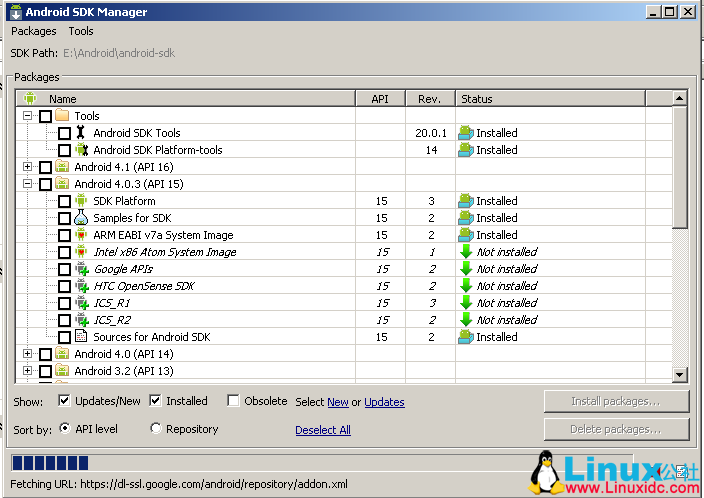Viewport: 704px width, 498px height.
Task: Click the Android 4.1 (API 16) folder icon
Action: (62, 167)
